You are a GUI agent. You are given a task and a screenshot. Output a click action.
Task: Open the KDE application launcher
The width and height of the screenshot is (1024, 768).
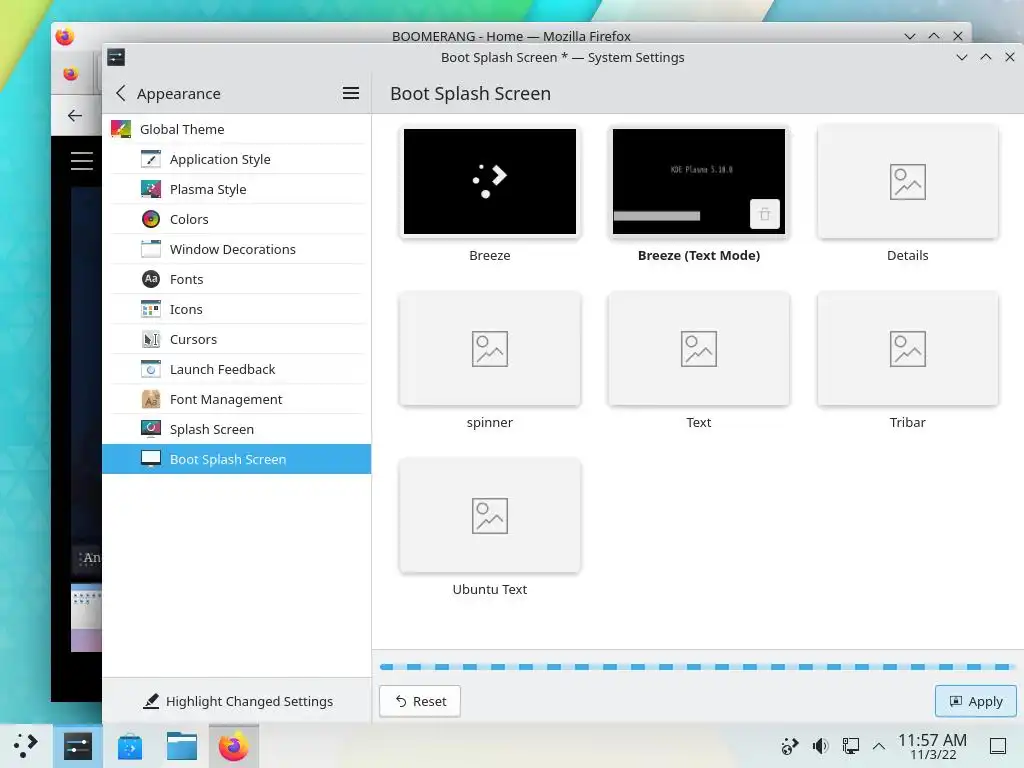[25, 746]
